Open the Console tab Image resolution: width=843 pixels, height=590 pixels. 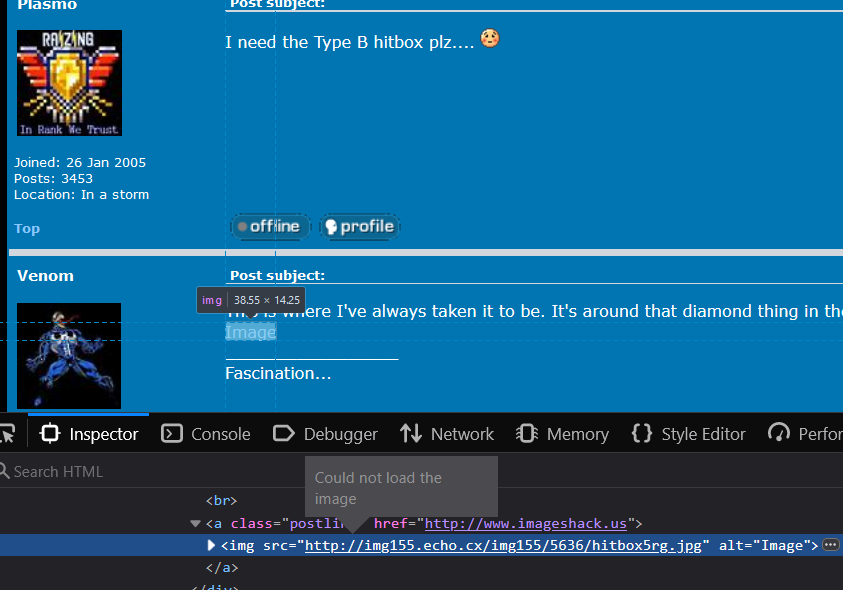[x=207, y=434]
